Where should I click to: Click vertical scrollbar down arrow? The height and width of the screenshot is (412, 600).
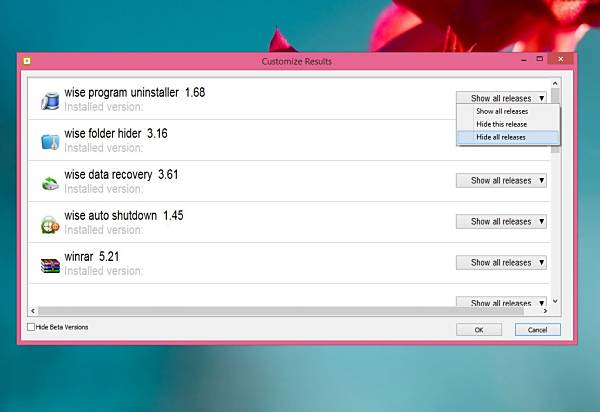click(555, 301)
